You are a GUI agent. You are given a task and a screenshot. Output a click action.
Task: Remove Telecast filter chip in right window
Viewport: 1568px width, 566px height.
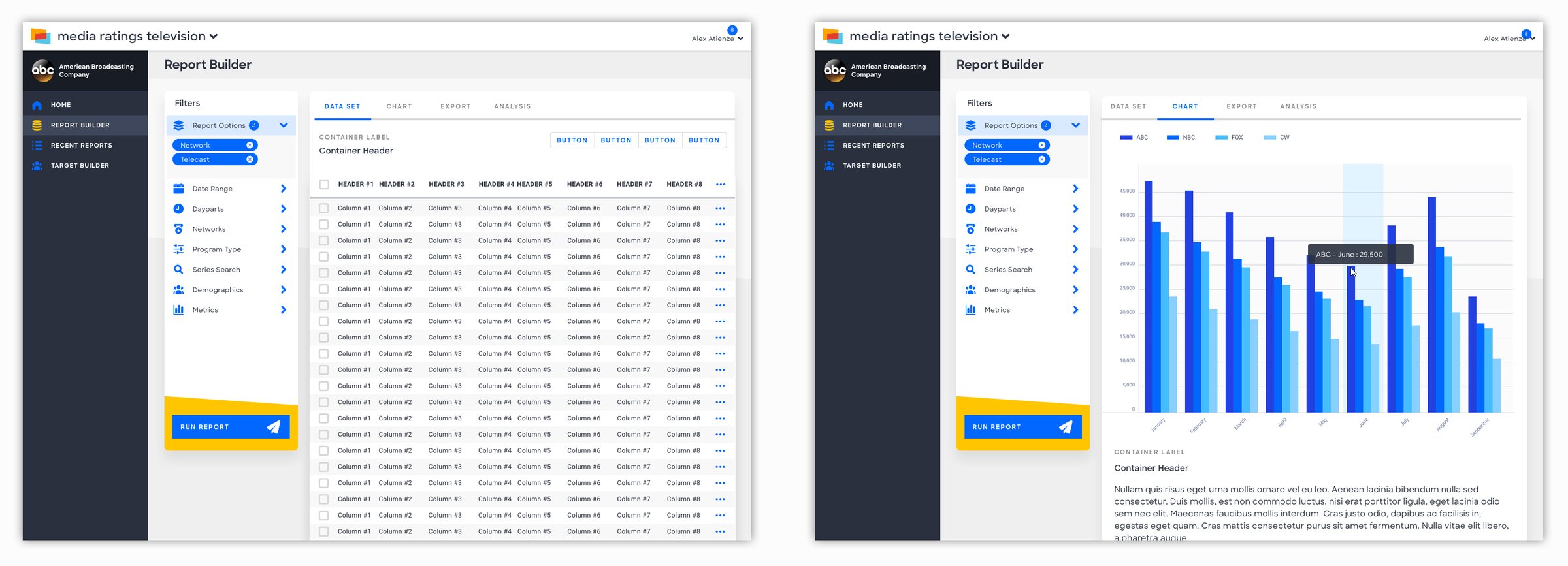tap(1042, 159)
